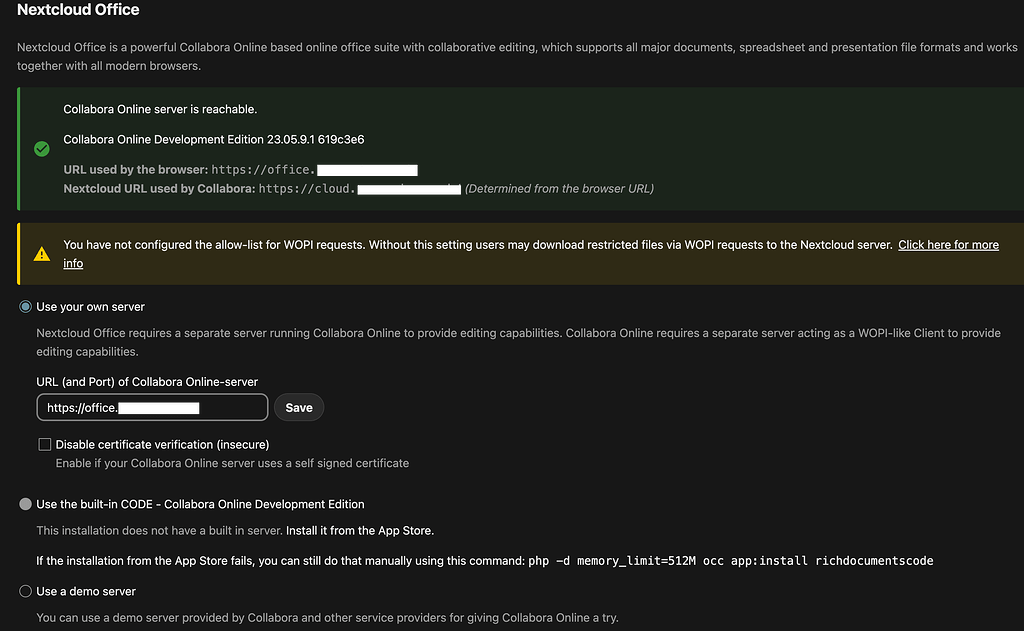The width and height of the screenshot is (1024, 631).
Task: Click "Install it from the App Store" link
Action: (x=360, y=530)
